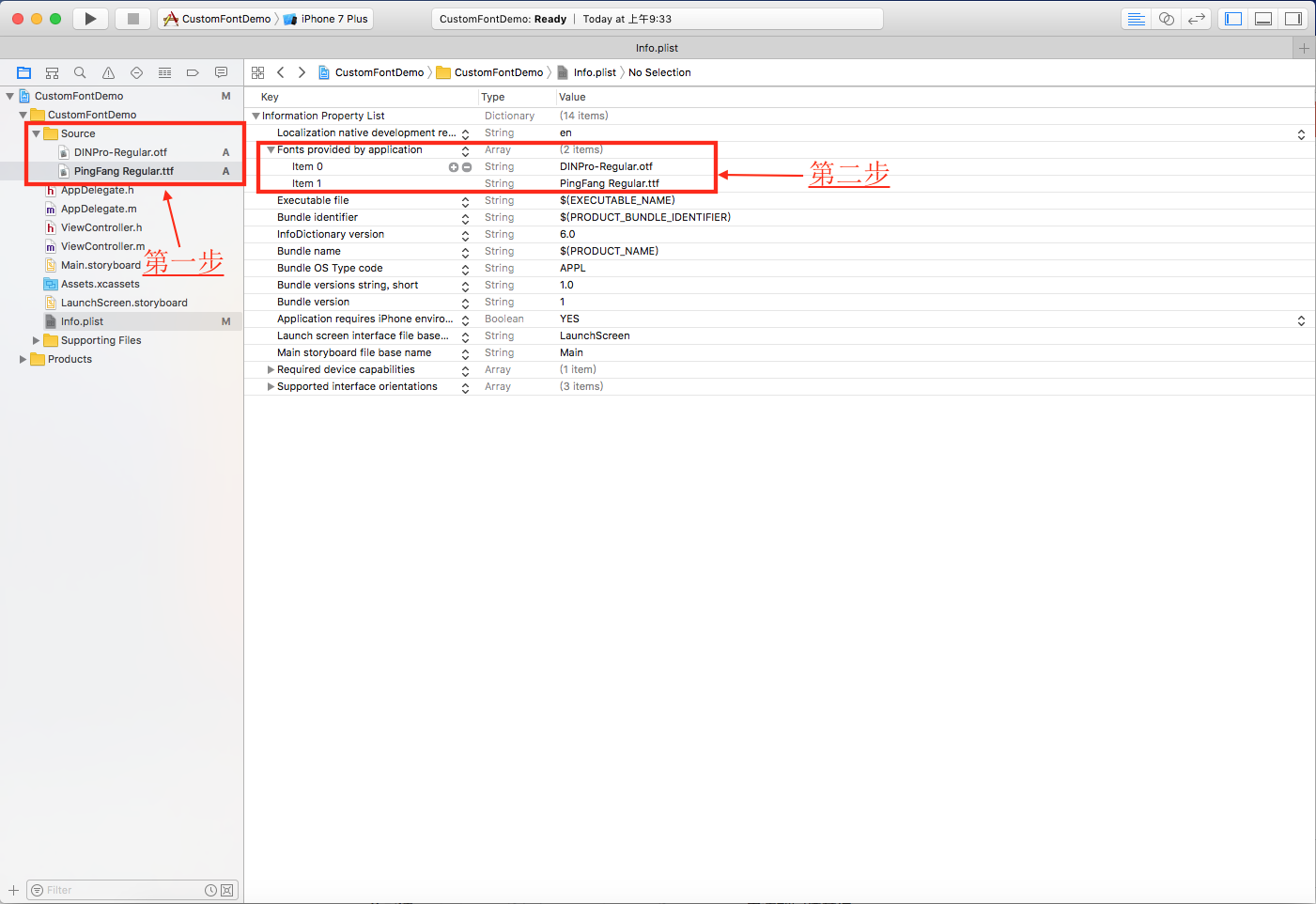Click the Stop button in toolbar

click(x=133, y=19)
